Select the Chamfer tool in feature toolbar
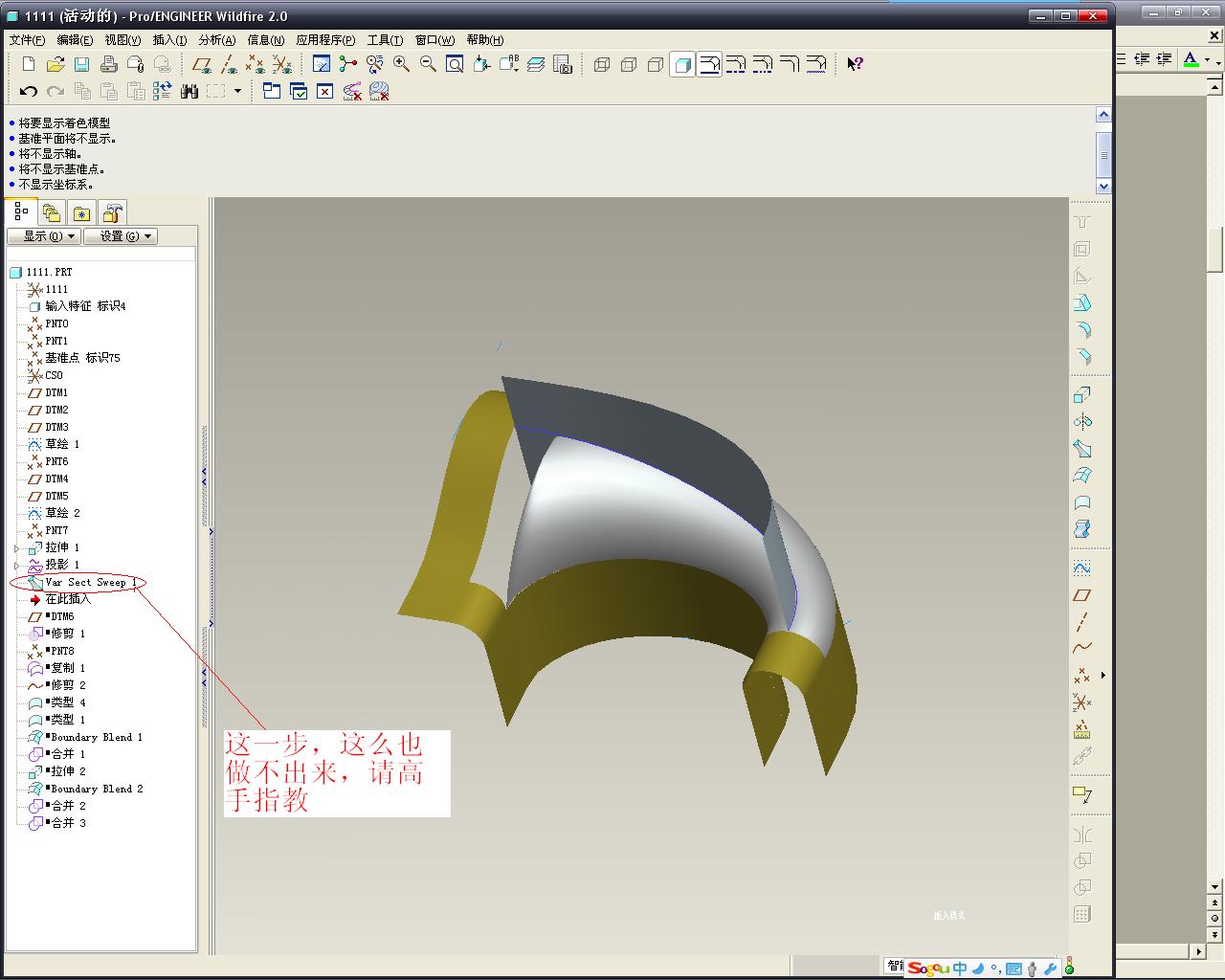The height and width of the screenshot is (980, 1225). pos(1082,357)
